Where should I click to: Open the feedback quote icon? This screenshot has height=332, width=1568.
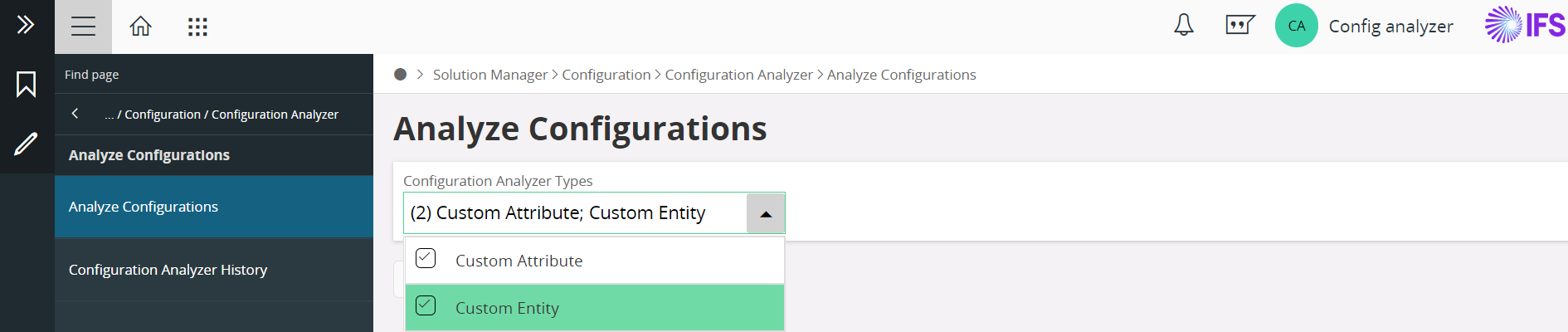[1239, 26]
